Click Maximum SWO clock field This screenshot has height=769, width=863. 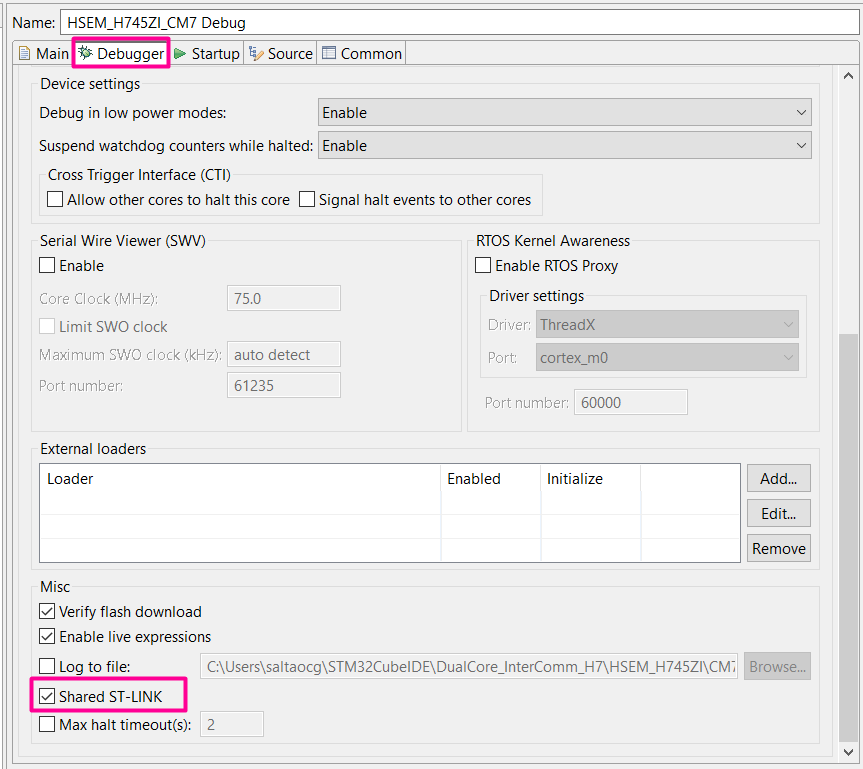pos(283,354)
